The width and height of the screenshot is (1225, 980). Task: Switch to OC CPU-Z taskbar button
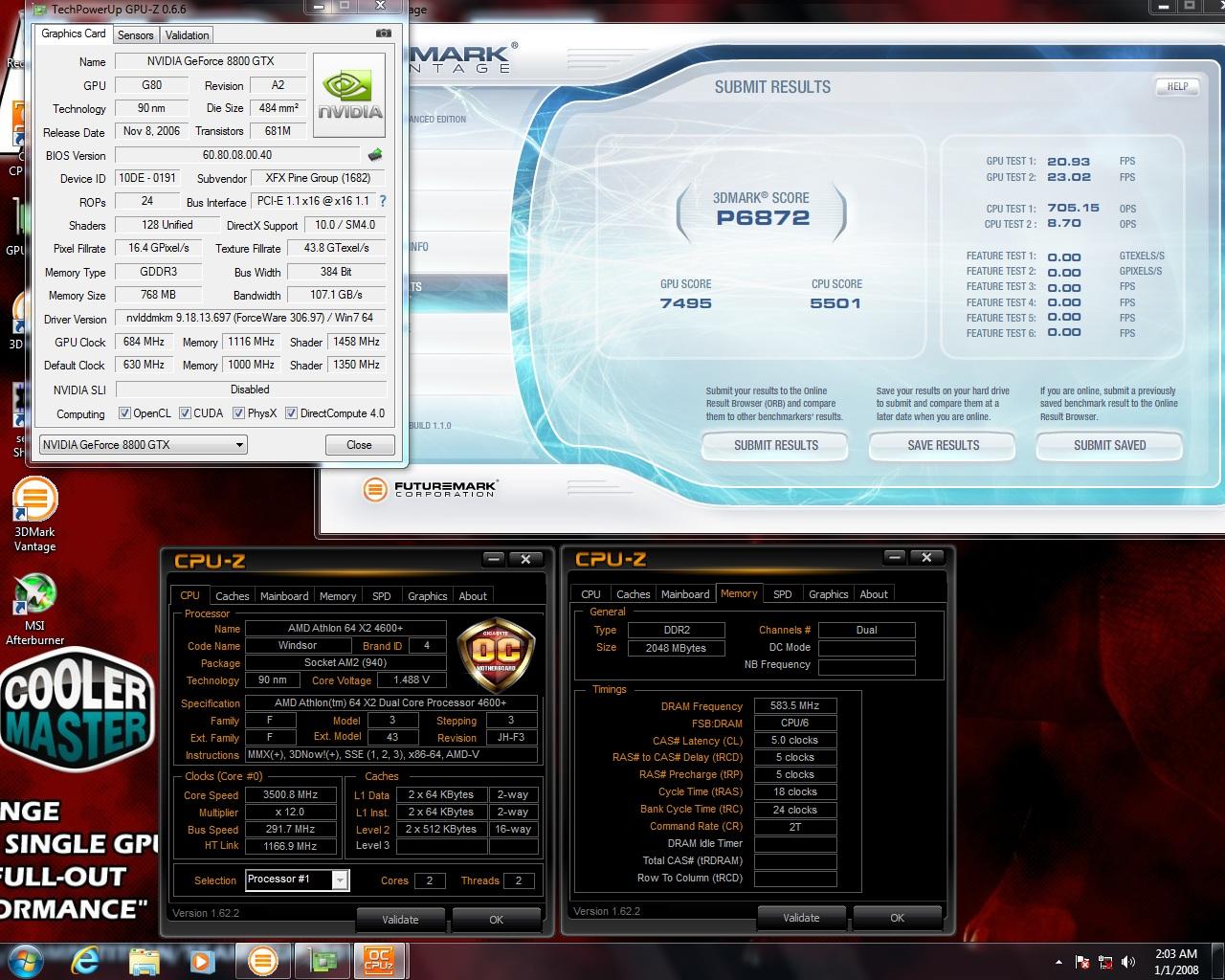point(379,961)
